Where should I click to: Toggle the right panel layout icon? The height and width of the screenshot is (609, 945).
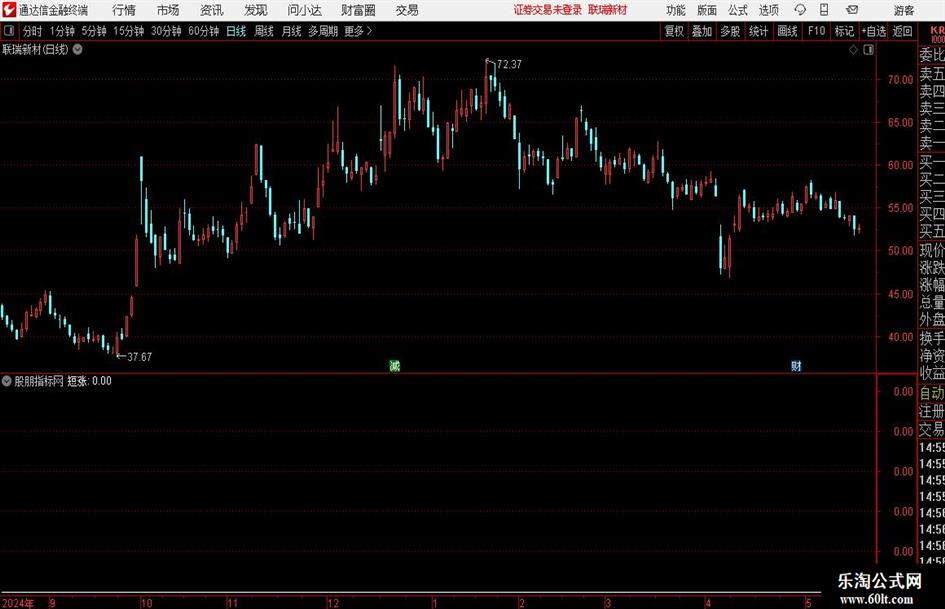tap(868, 50)
